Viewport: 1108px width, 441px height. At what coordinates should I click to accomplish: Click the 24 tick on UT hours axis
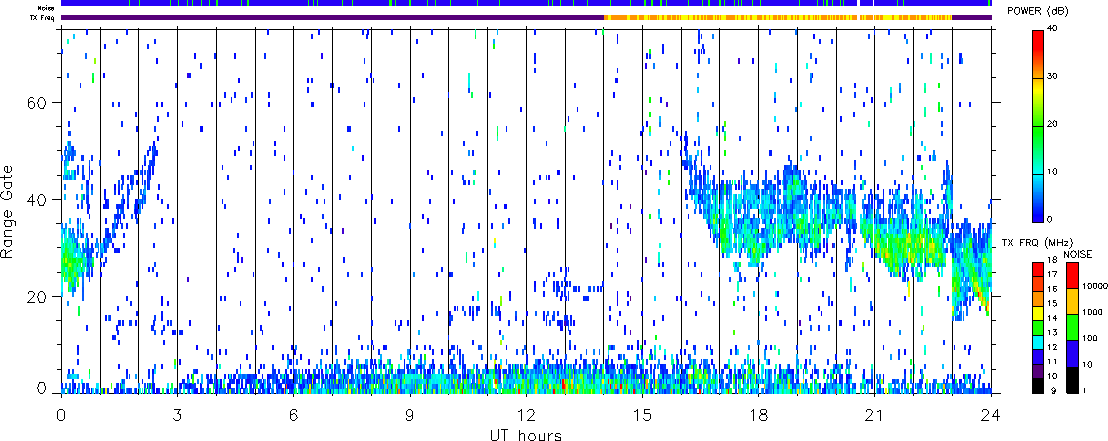[x=991, y=413]
